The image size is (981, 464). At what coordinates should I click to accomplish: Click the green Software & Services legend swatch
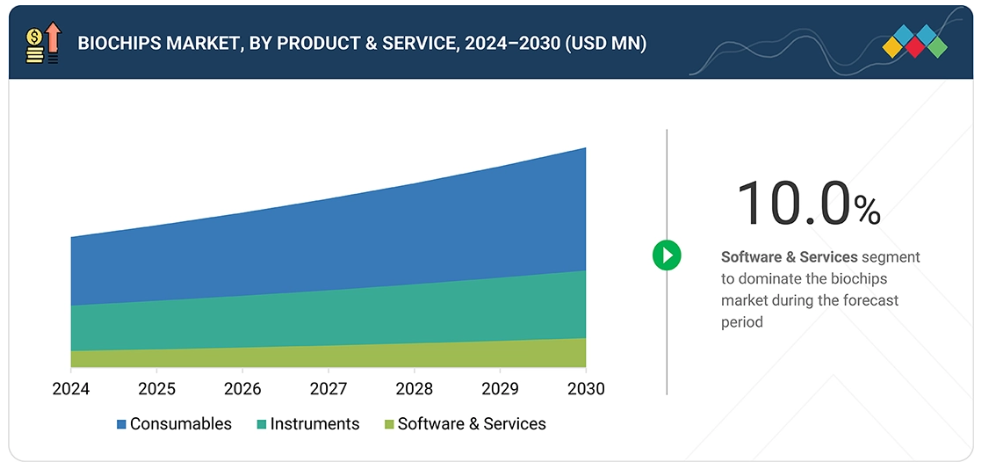tap(389, 424)
